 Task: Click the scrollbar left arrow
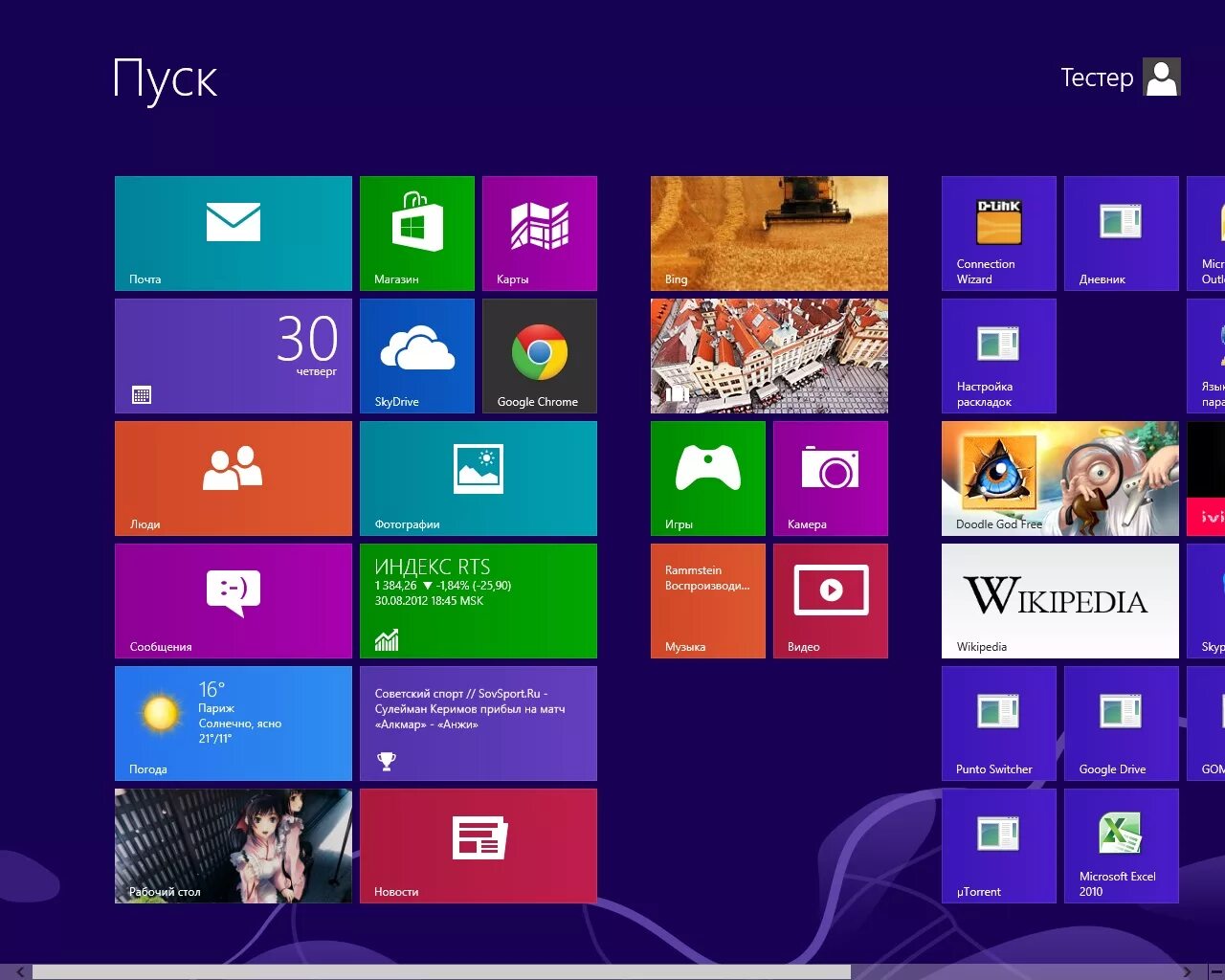(20, 972)
